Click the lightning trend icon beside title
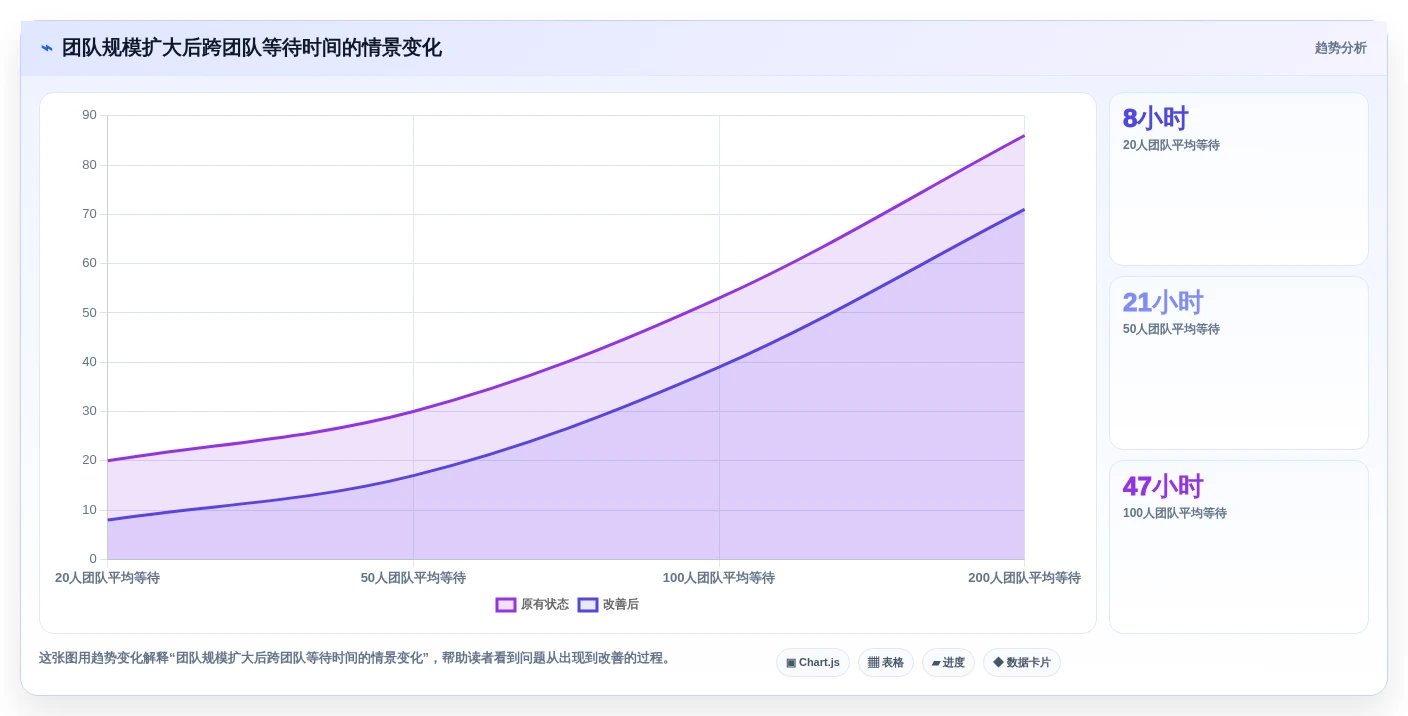 click(47, 48)
